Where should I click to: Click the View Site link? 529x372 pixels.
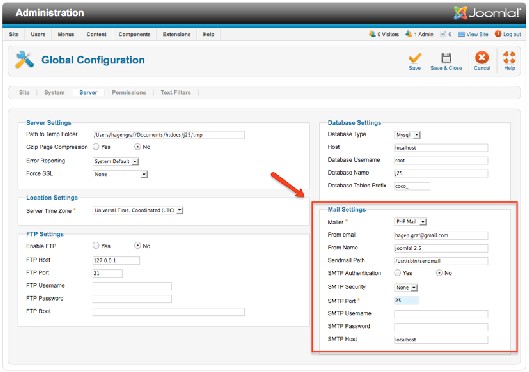coord(477,34)
